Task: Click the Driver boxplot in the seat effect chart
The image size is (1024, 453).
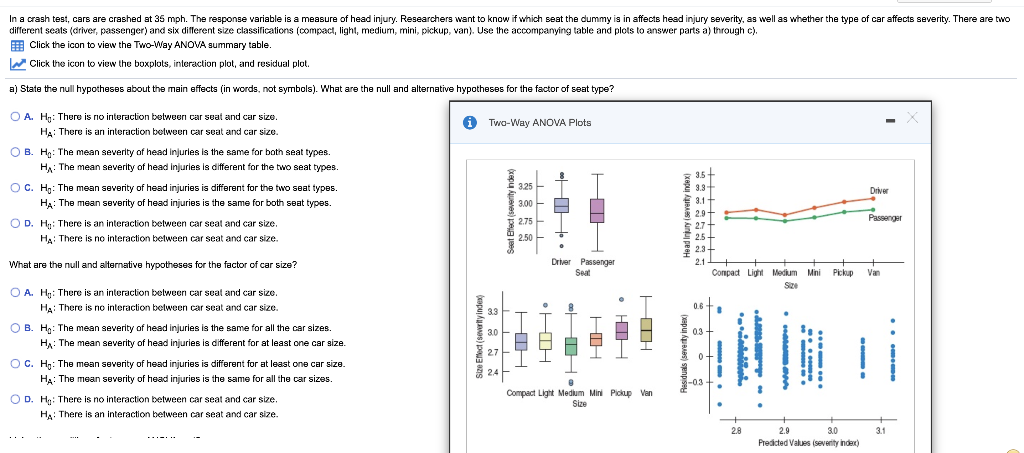Action: [562, 205]
